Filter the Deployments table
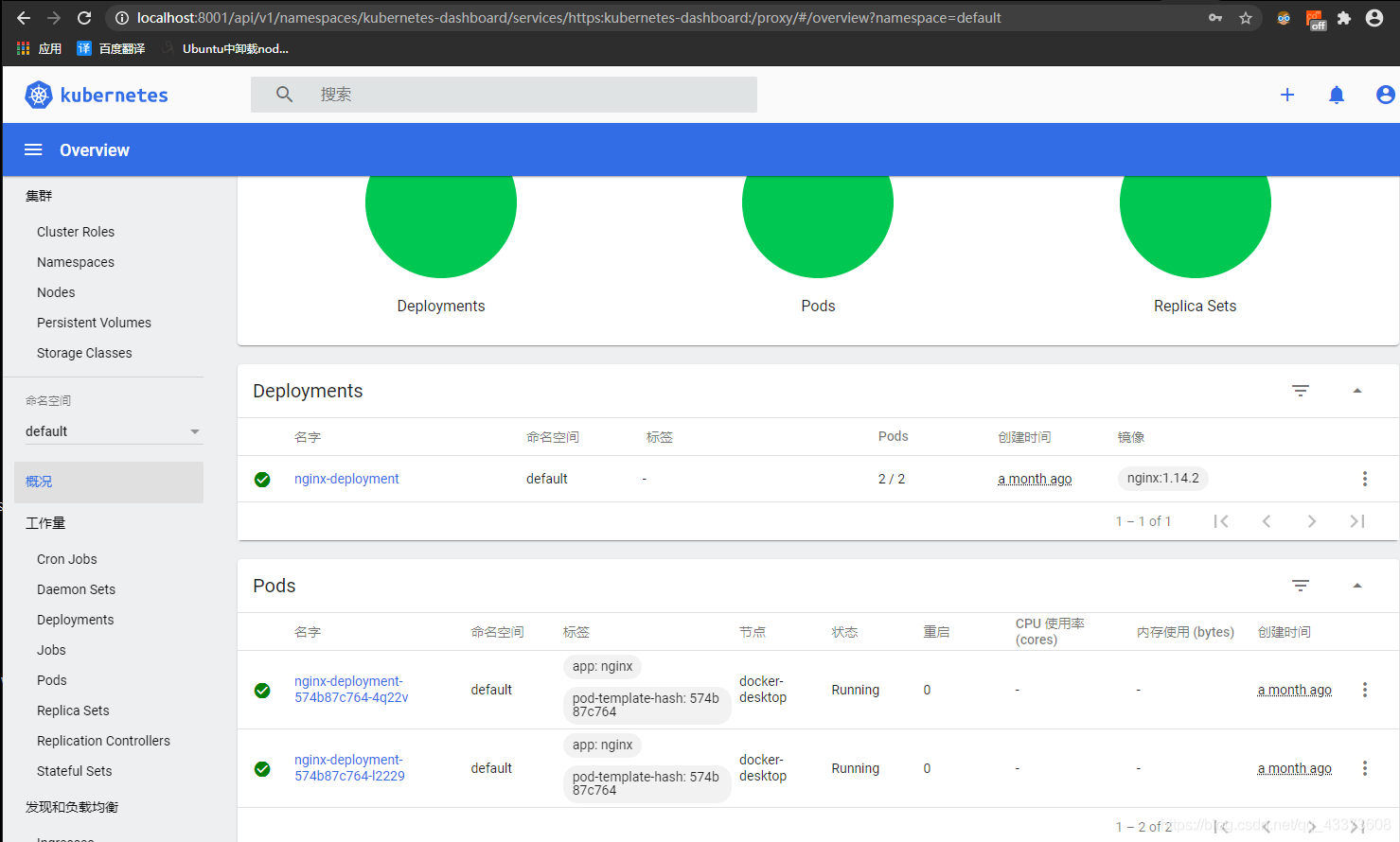Viewport: 1400px width, 842px height. tap(1301, 391)
